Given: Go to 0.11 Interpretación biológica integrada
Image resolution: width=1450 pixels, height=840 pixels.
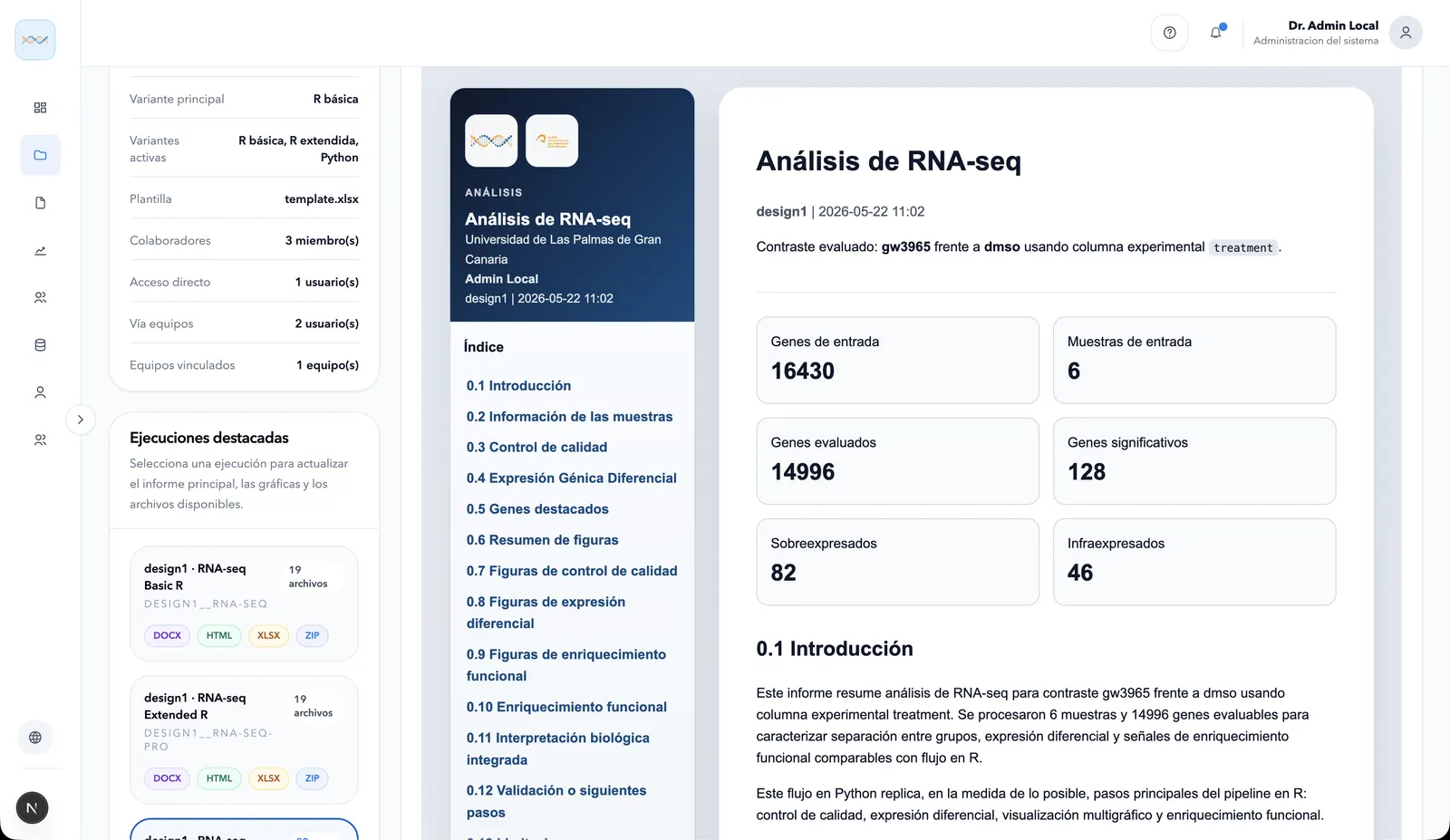Looking at the screenshot, I should pyautogui.click(x=557, y=749).
